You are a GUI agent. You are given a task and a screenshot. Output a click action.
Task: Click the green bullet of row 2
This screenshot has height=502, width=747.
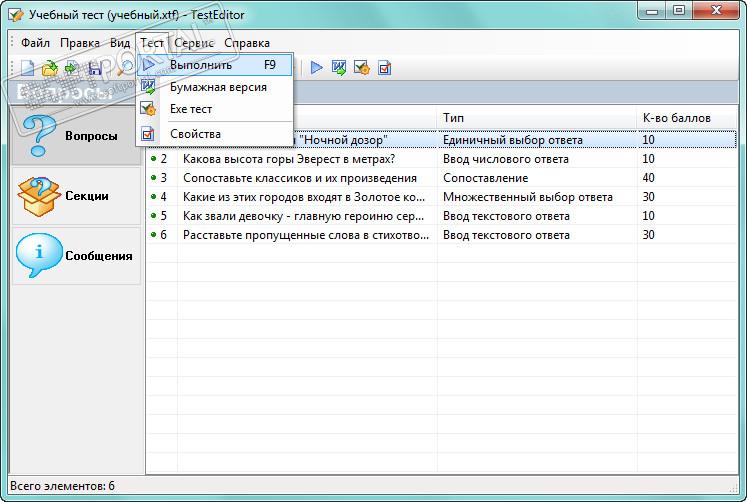click(153, 159)
